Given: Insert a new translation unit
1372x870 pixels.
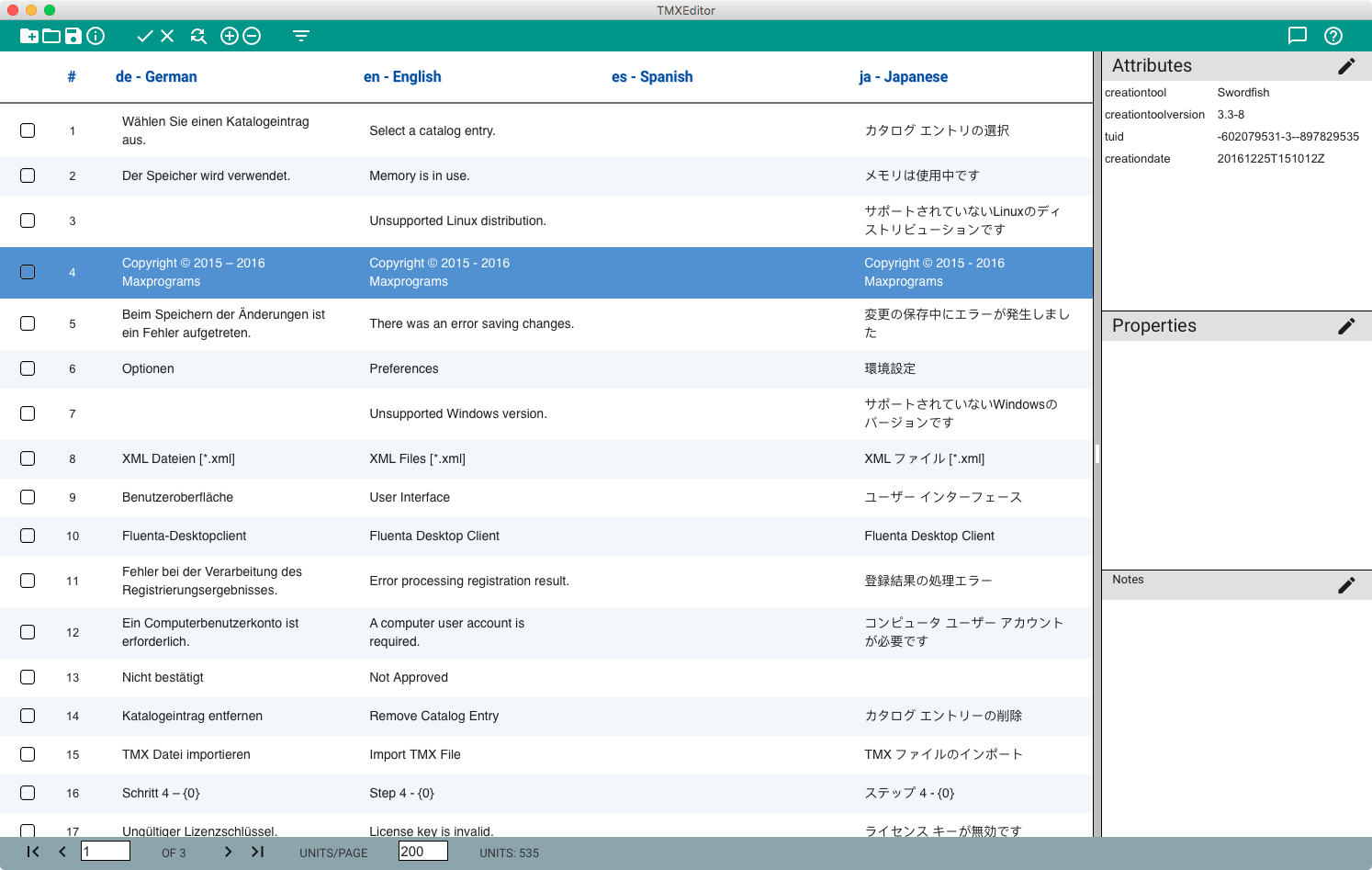Looking at the screenshot, I should tap(228, 36).
